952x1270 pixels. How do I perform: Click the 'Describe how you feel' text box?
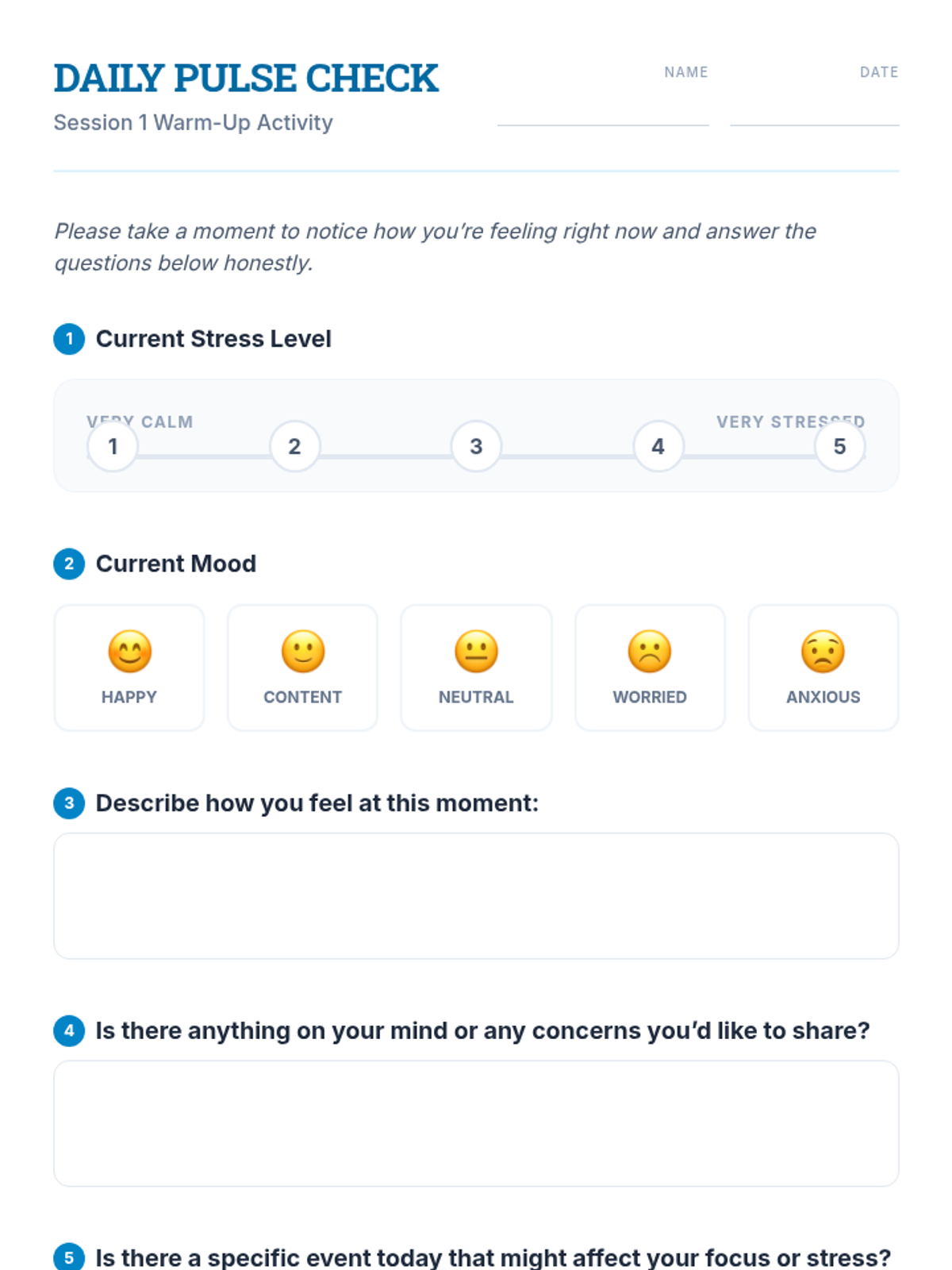[x=476, y=896]
